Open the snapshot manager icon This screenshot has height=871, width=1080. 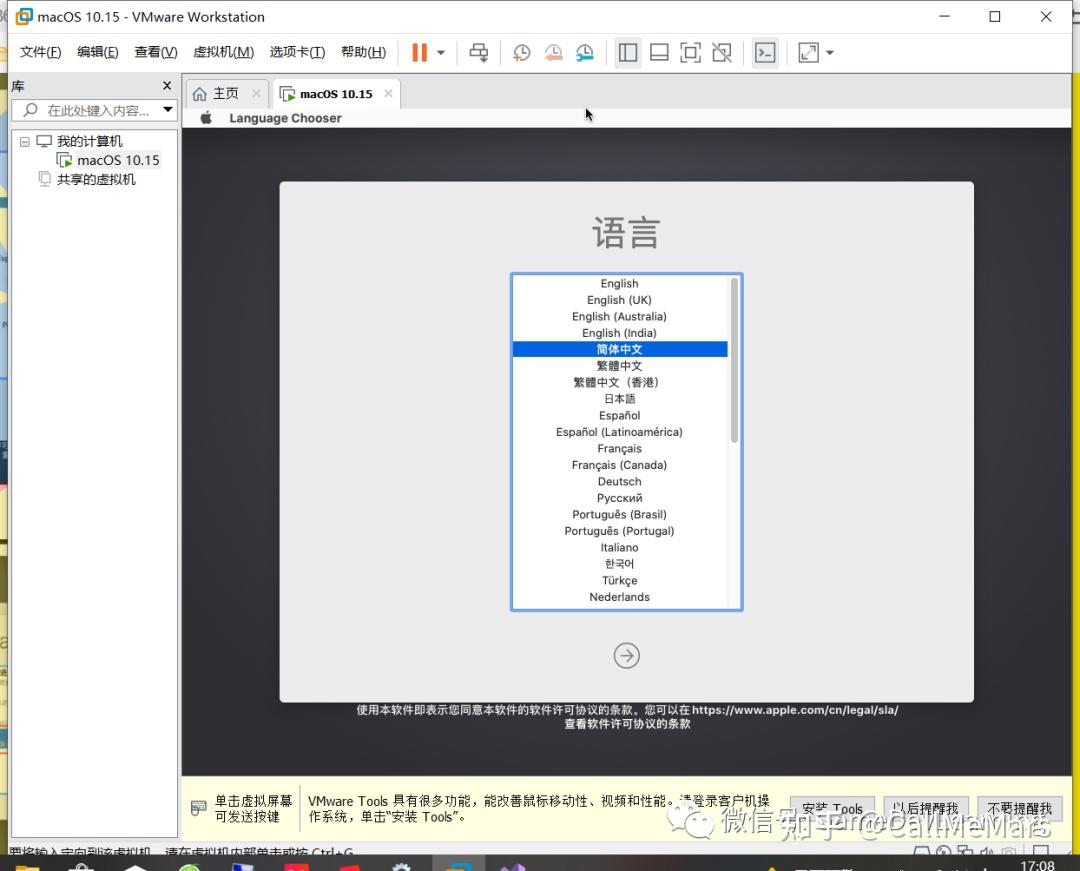(x=585, y=52)
